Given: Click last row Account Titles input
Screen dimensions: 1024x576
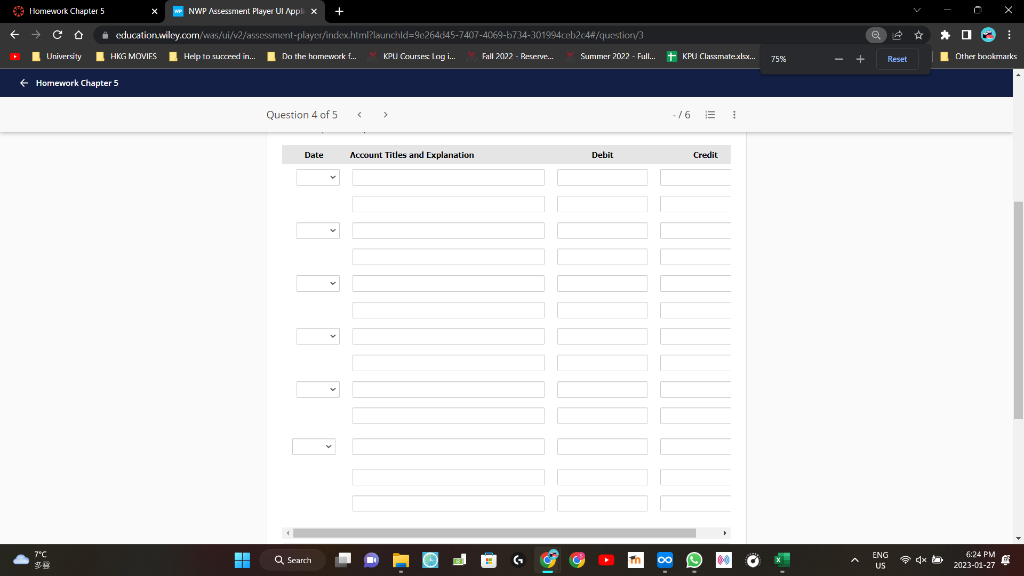Looking at the screenshot, I should click(x=448, y=504).
